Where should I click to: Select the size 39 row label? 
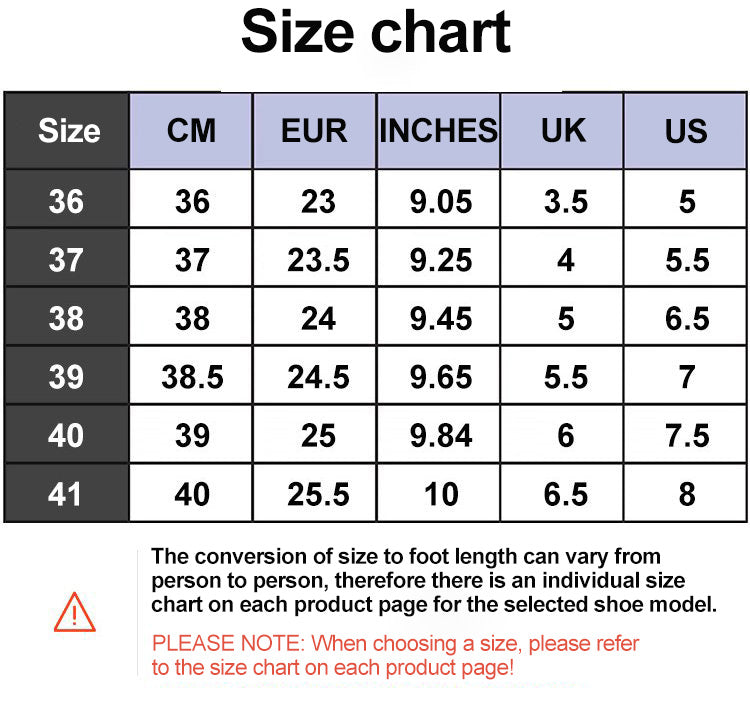(x=66, y=375)
